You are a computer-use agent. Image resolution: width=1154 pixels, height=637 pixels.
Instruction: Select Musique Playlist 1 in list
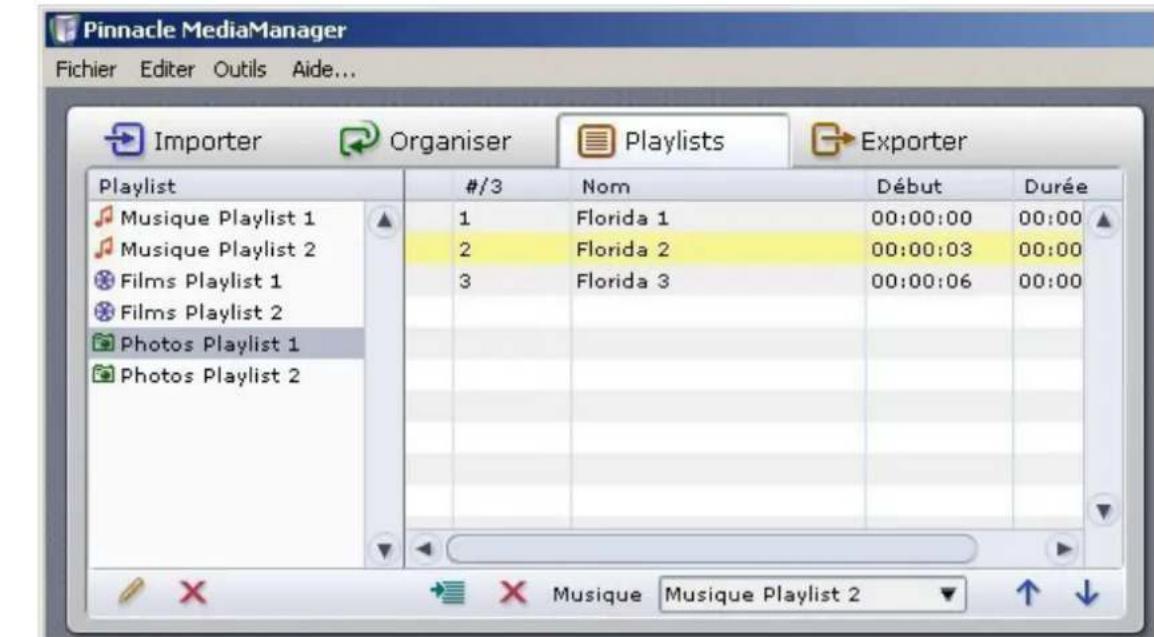pos(217,218)
